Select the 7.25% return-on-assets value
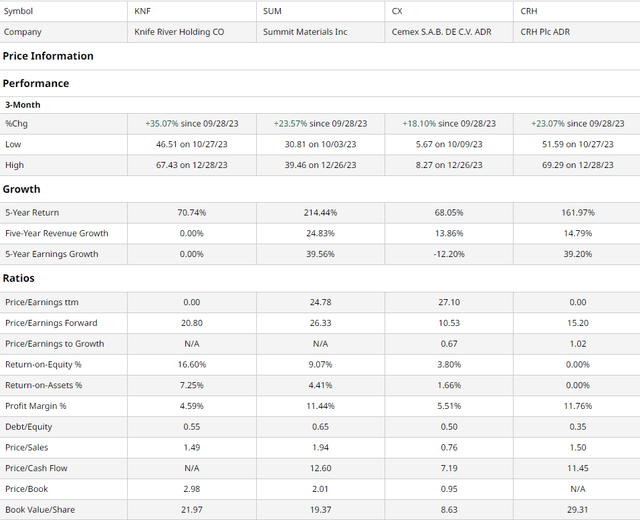This screenshot has width=640, height=520. [192, 385]
